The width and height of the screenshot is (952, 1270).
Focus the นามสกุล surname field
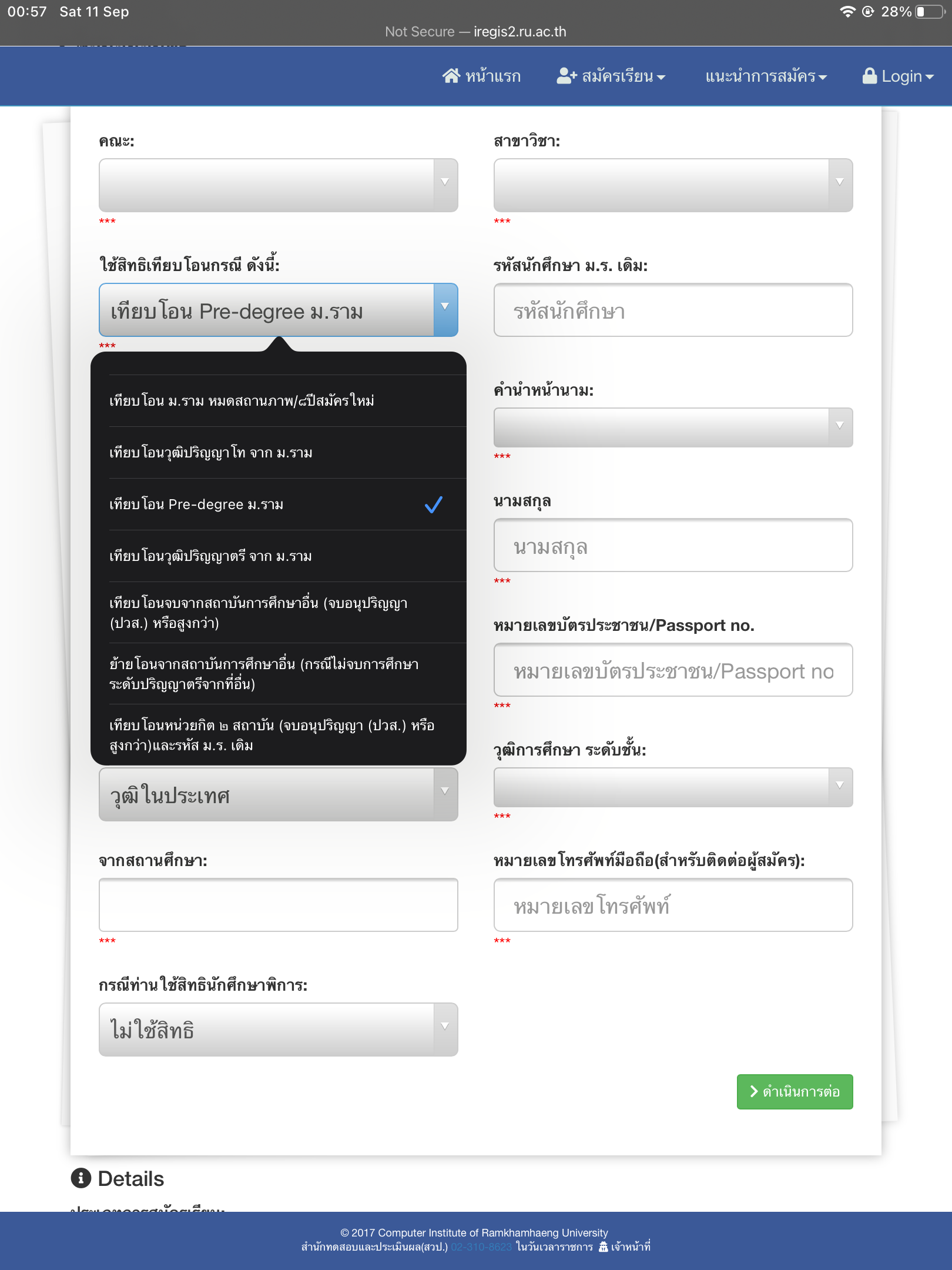pyautogui.click(x=673, y=545)
